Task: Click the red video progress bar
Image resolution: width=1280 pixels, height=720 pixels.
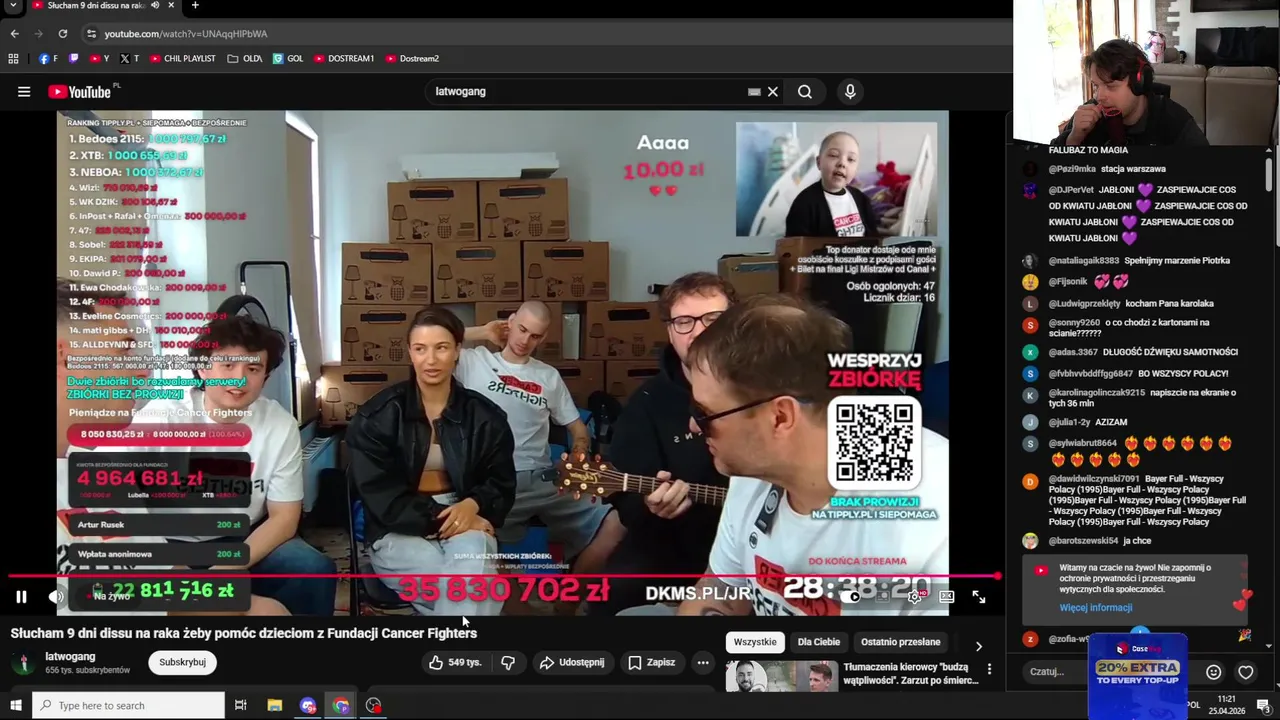Action: click(x=505, y=576)
